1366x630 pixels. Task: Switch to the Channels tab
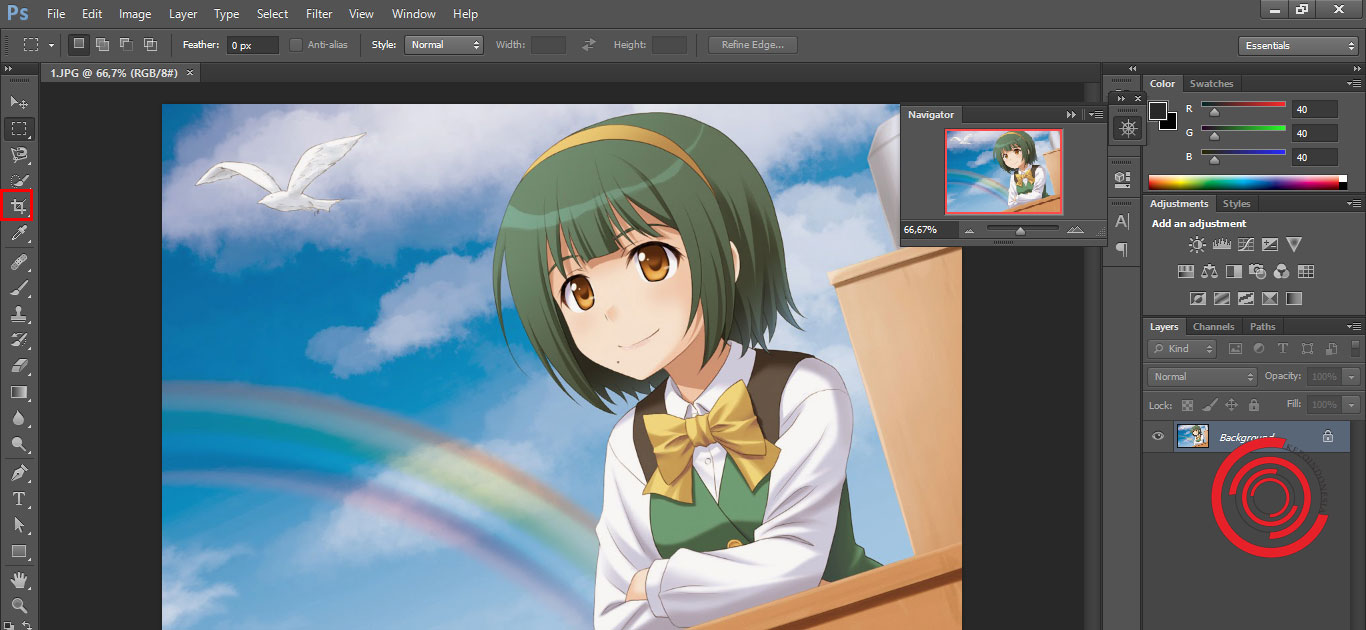point(1213,327)
